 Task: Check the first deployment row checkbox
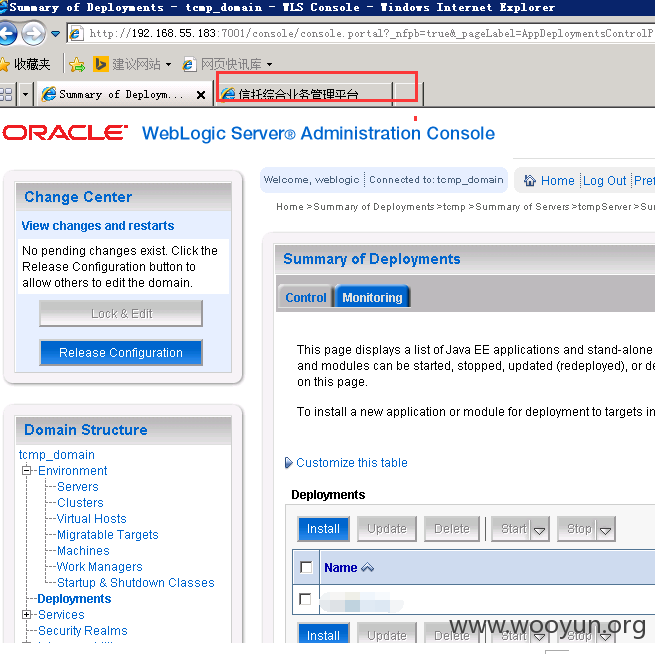[305, 599]
